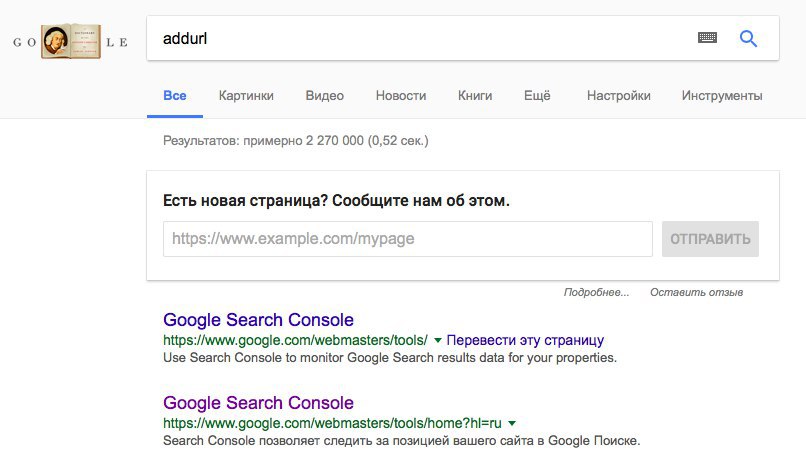Open the Google doodle book logo
The width and height of the screenshot is (806, 467).
(x=70, y=41)
